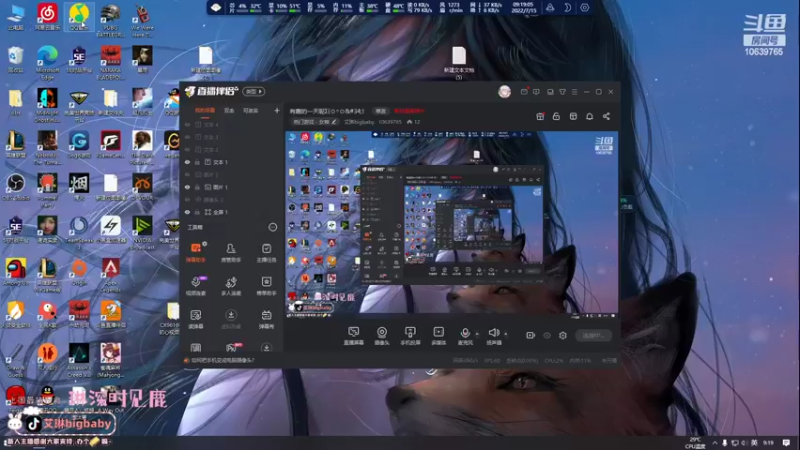
Task: Start 视频连麦 from the toolbox
Action: coord(195,286)
